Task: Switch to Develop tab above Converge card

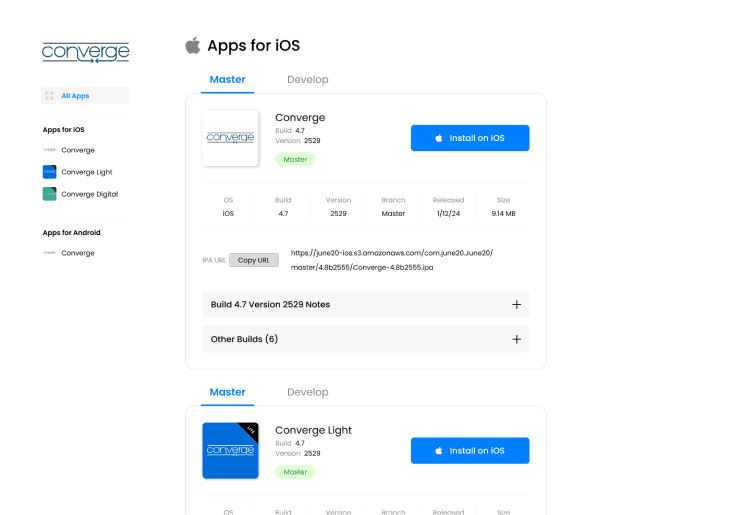Action: 308,79
